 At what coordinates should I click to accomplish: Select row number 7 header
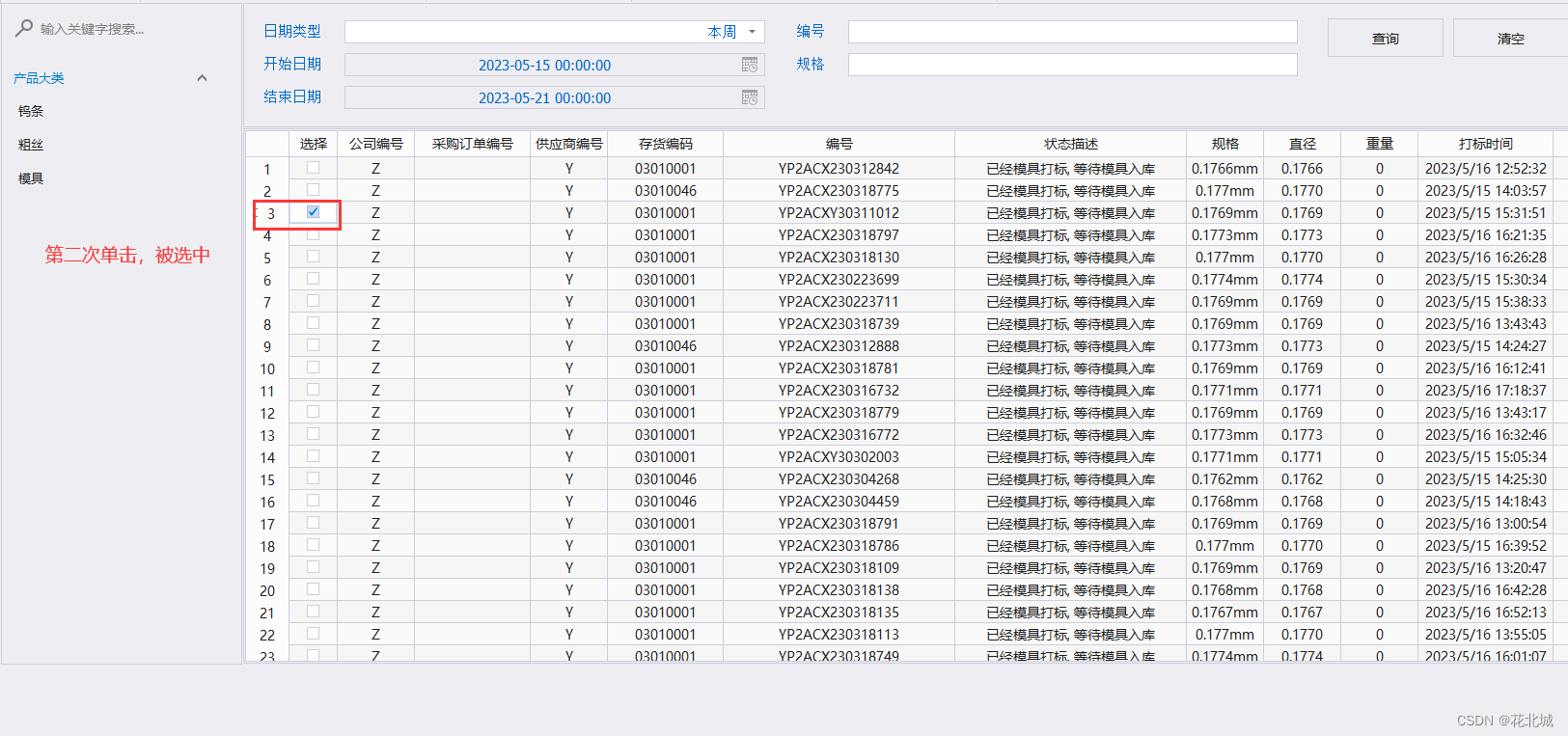point(267,303)
